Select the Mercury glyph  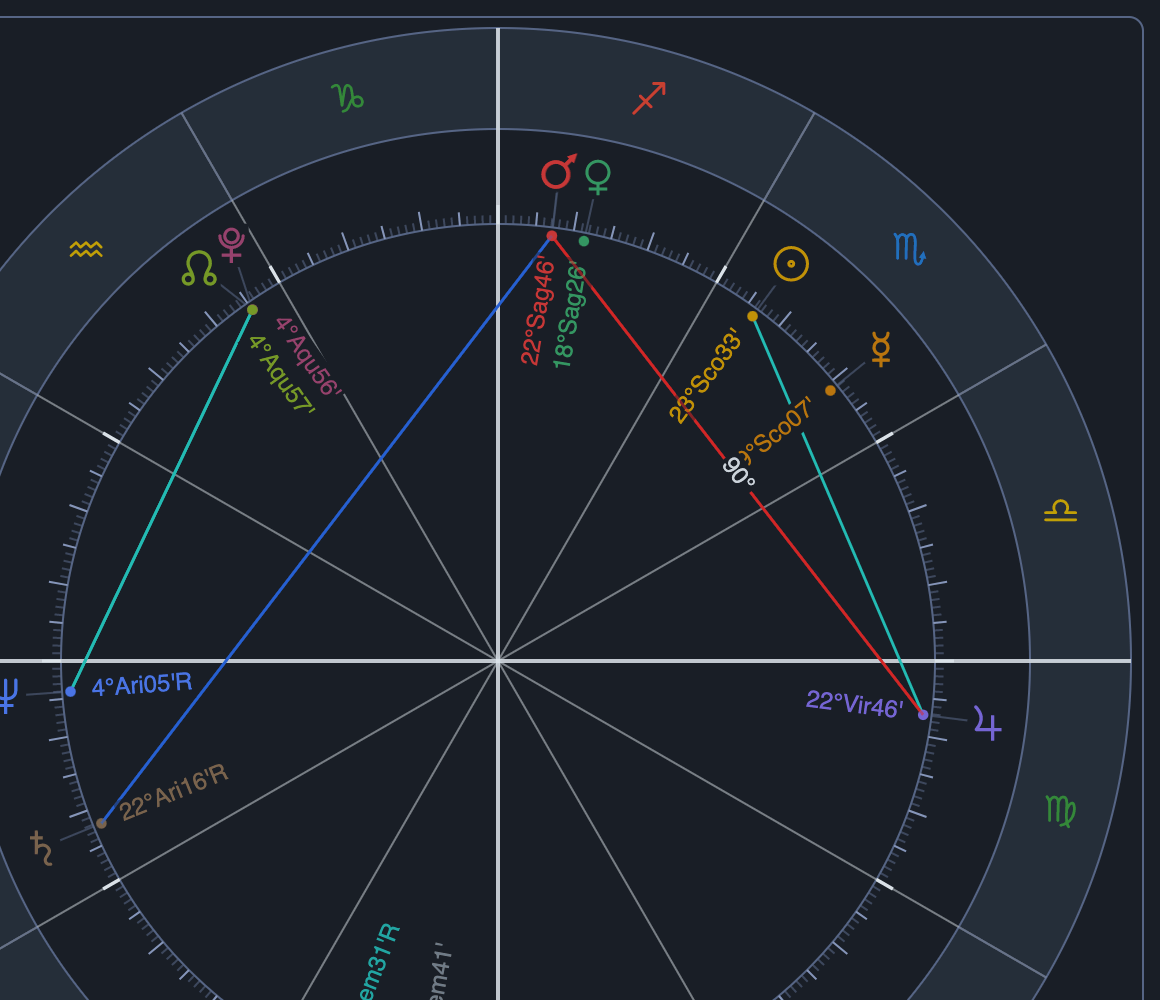(x=880, y=349)
